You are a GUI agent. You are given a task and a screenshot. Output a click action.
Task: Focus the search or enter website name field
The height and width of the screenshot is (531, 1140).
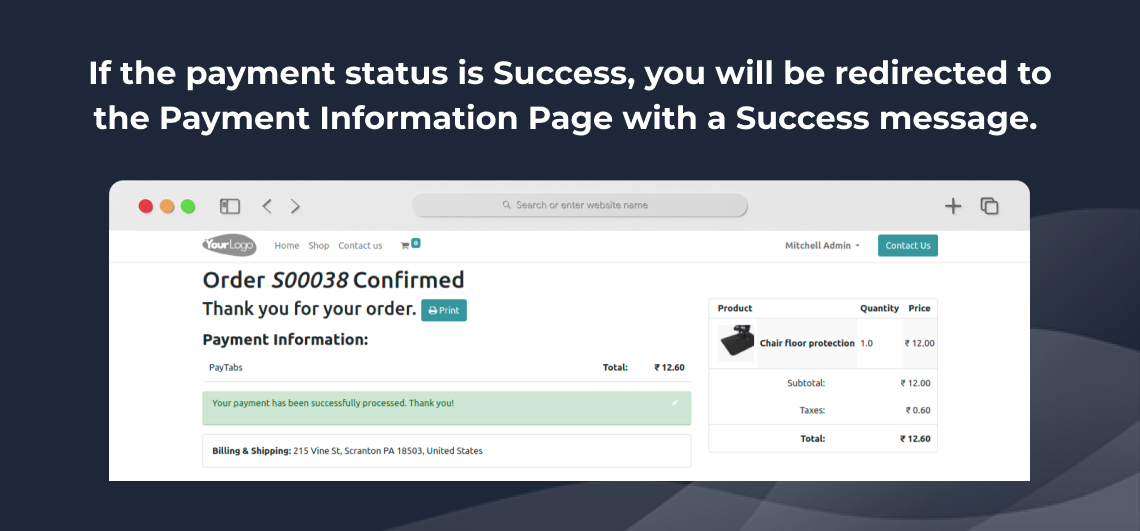[579, 205]
